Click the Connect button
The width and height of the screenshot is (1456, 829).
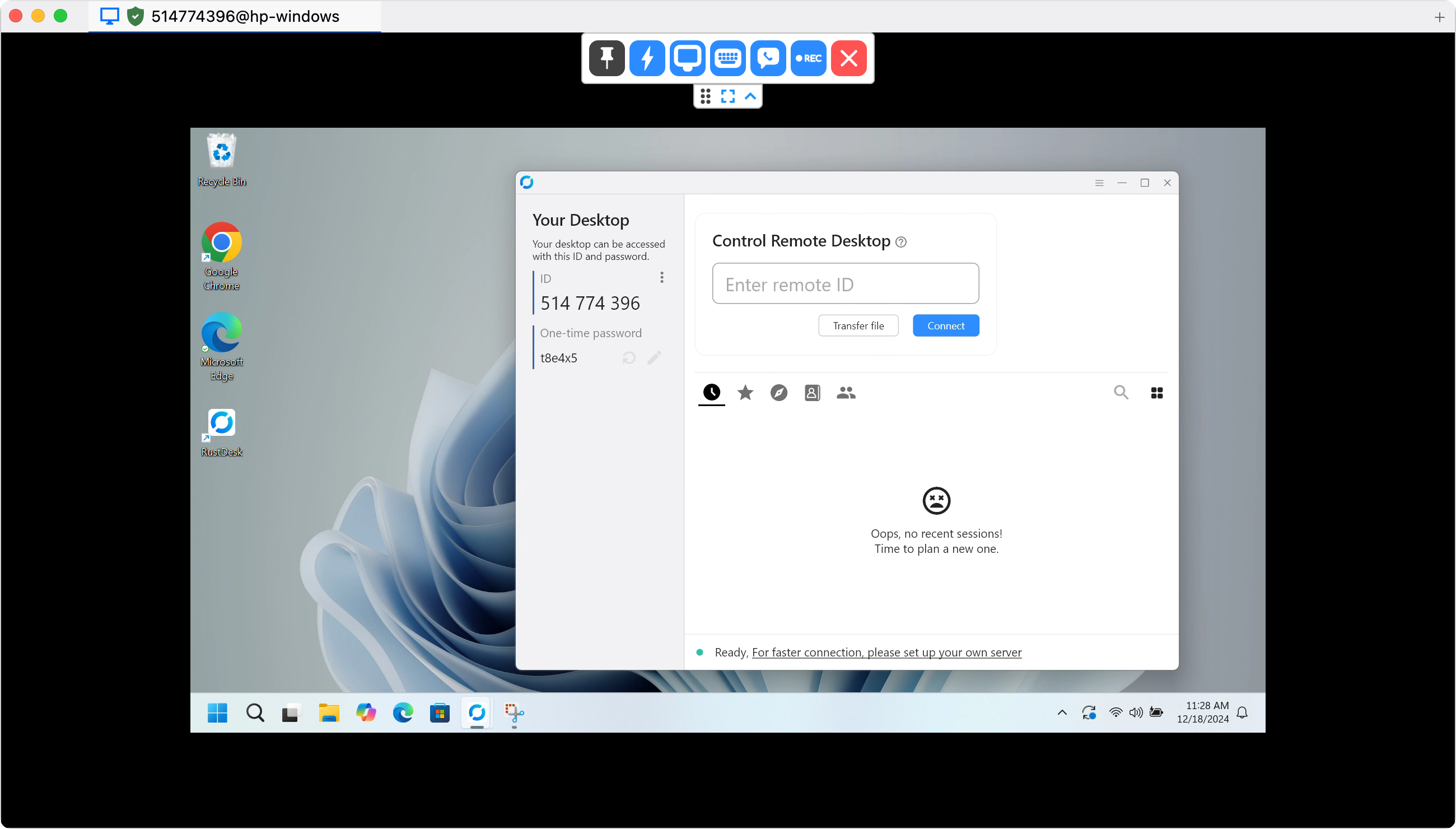pyautogui.click(x=945, y=325)
